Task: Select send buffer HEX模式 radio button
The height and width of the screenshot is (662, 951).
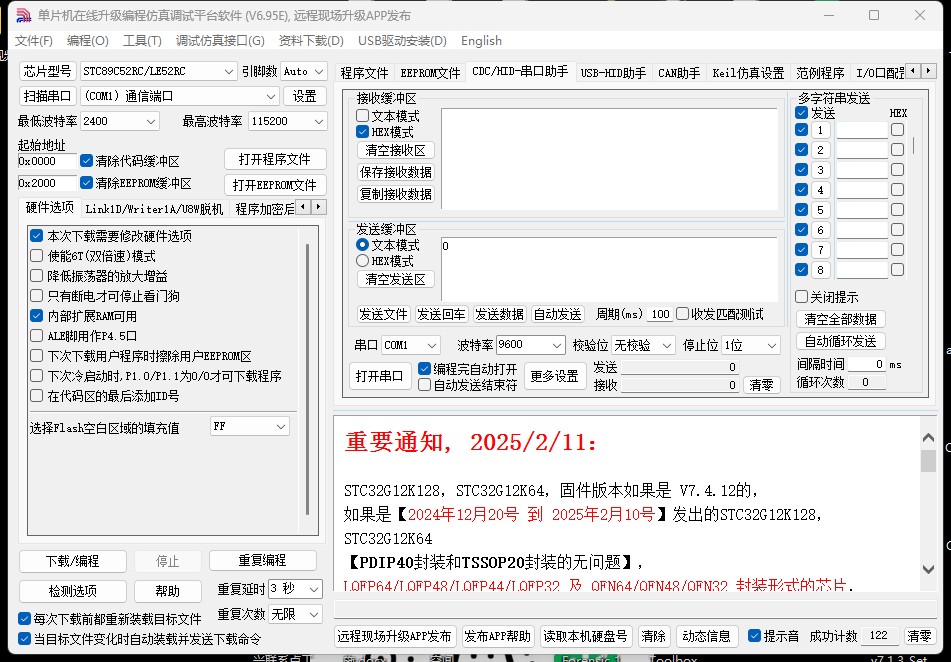Action: coord(363,261)
